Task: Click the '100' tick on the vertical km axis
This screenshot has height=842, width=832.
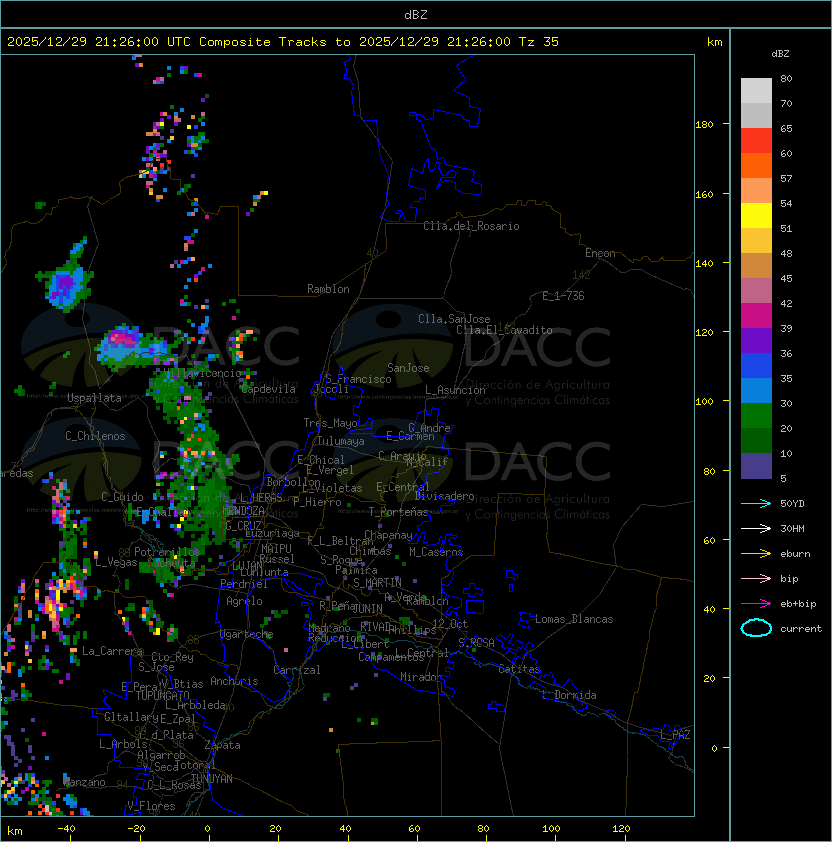Action: coord(704,402)
